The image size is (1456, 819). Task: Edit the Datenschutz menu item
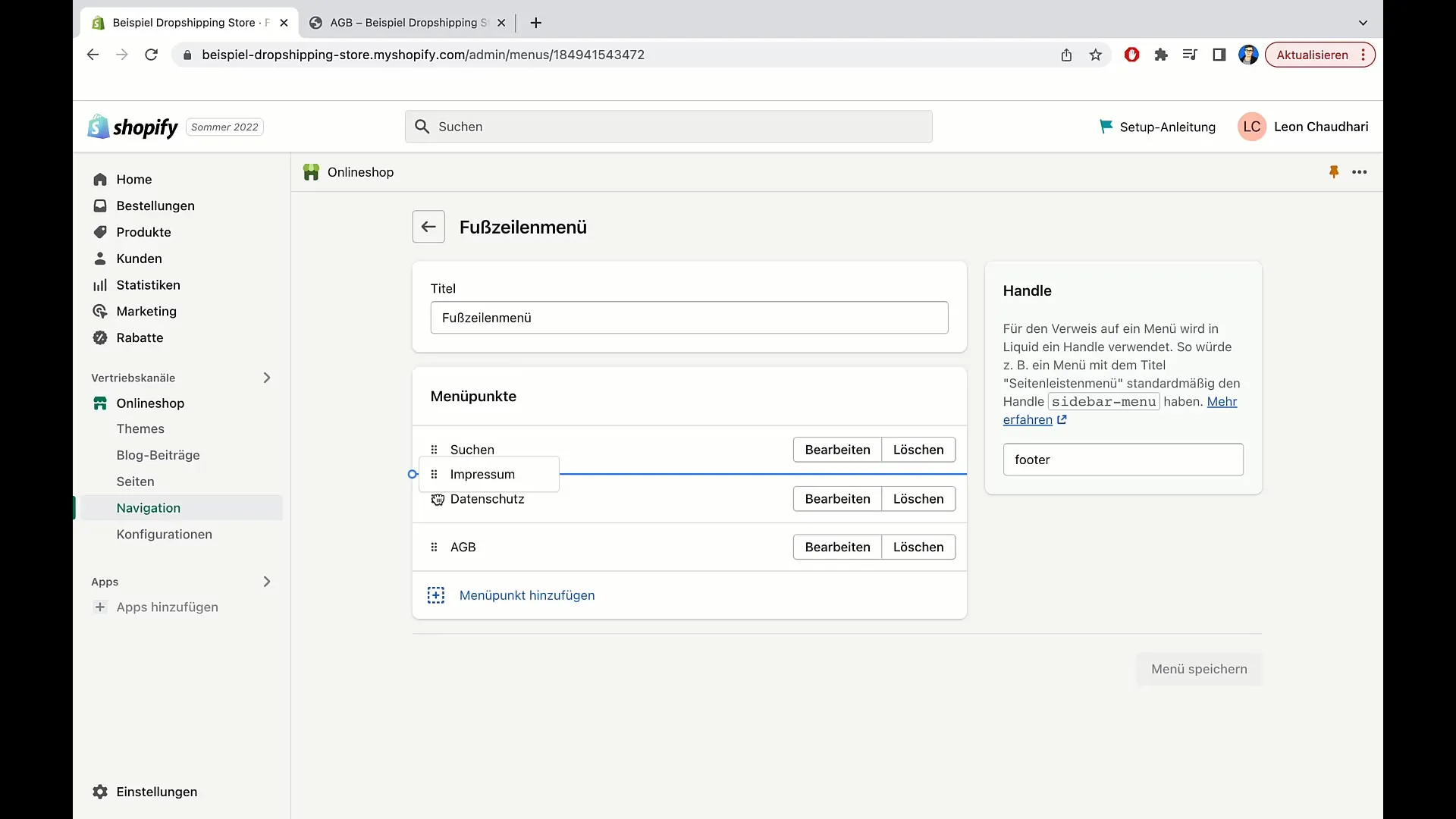[837, 499]
